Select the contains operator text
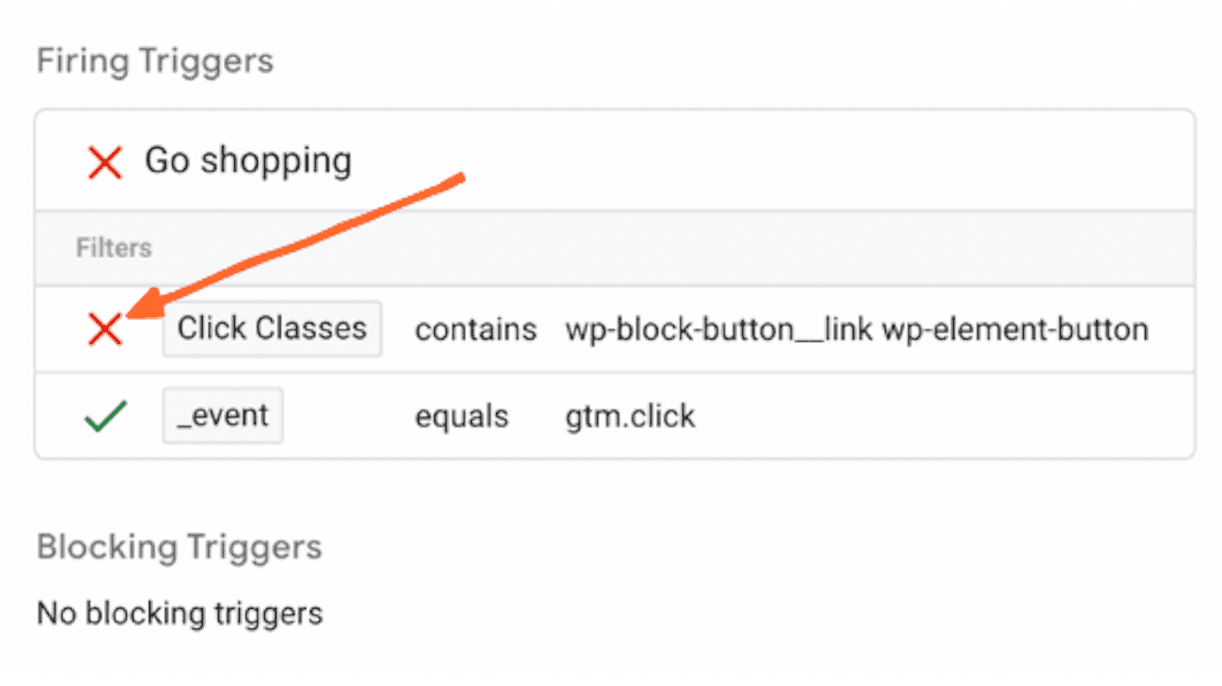Viewport: 1222px width, 686px height. point(475,328)
